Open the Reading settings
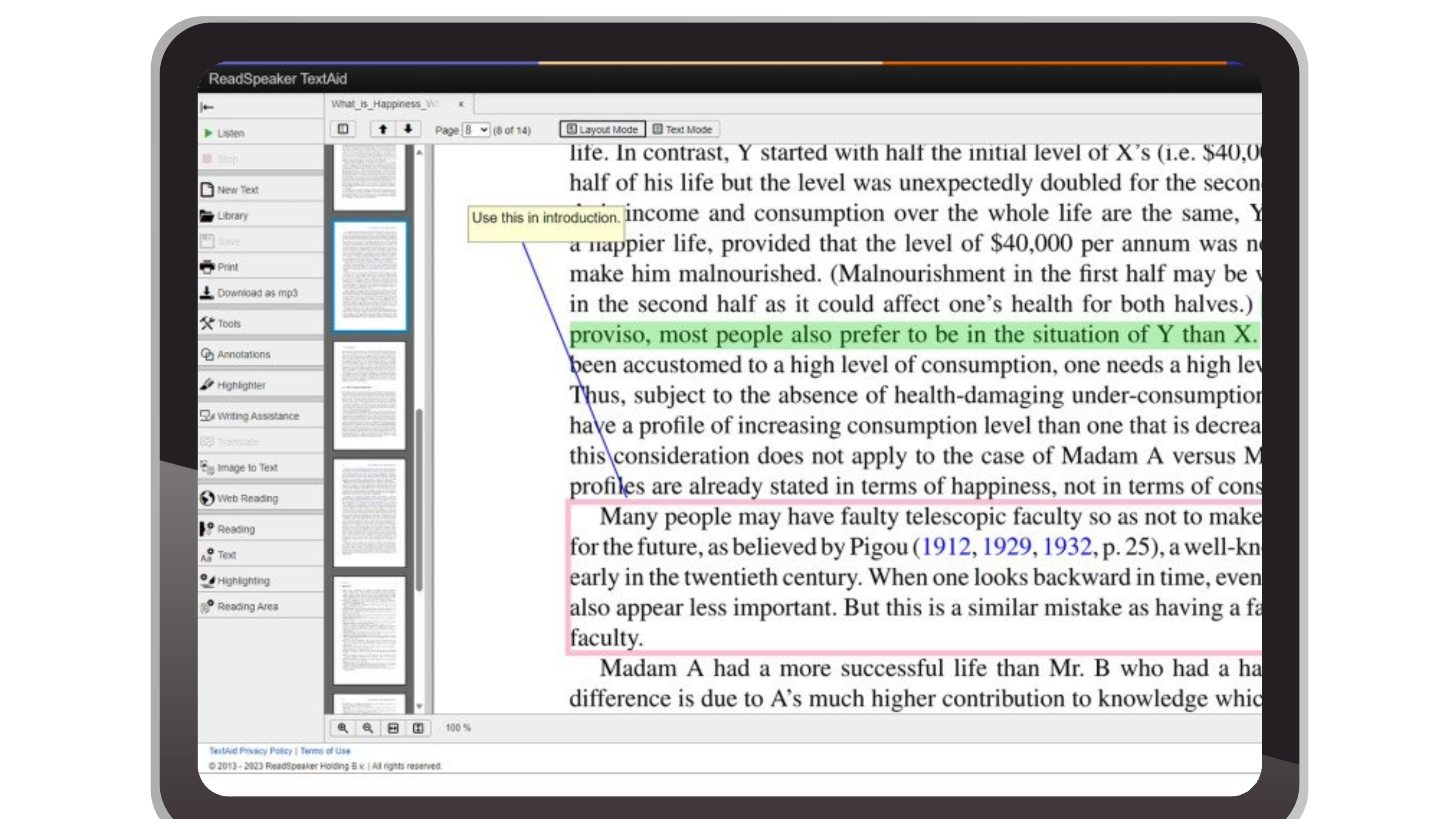Screen dimensions: 1456x819 pyautogui.click(x=260, y=529)
